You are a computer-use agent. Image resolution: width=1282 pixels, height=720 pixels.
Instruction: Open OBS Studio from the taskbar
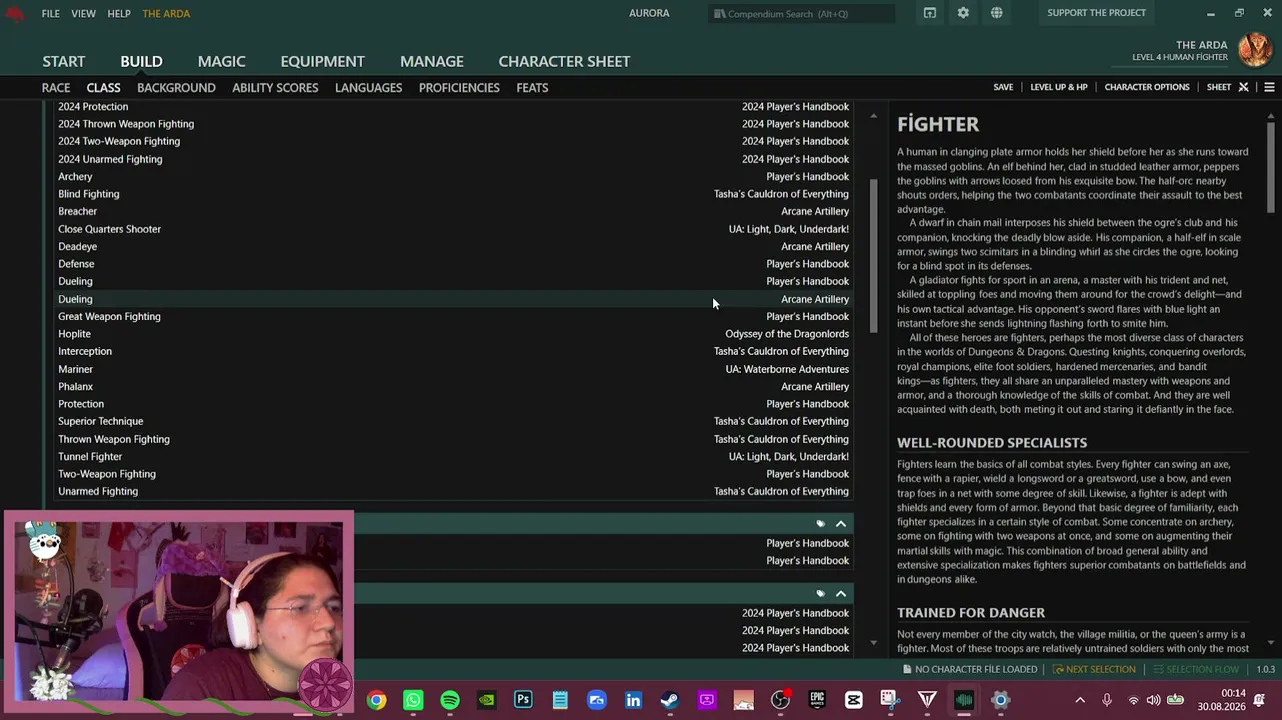click(x=780, y=700)
